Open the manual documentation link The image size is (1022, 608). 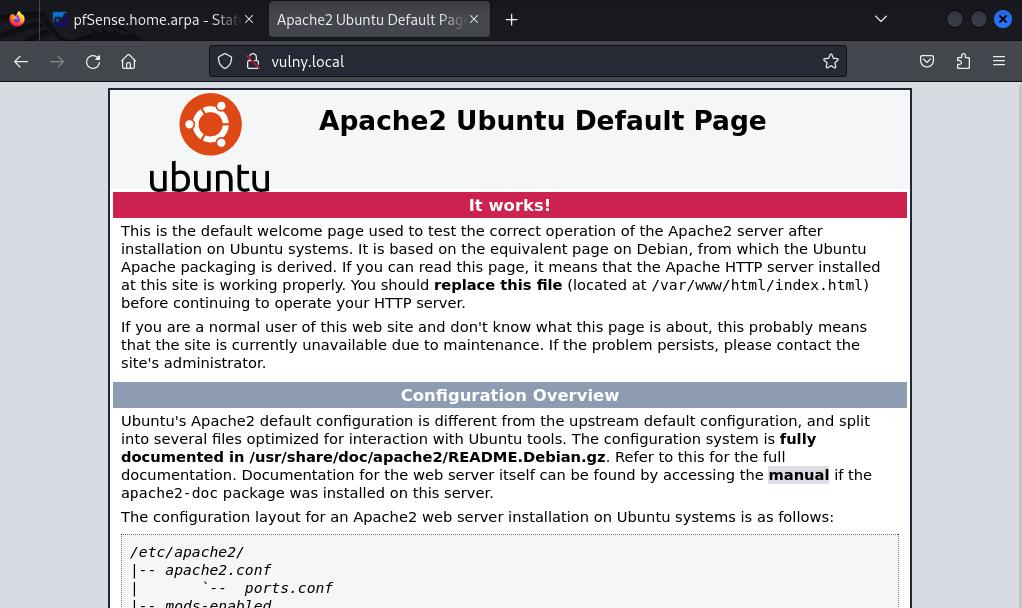click(x=798, y=475)
